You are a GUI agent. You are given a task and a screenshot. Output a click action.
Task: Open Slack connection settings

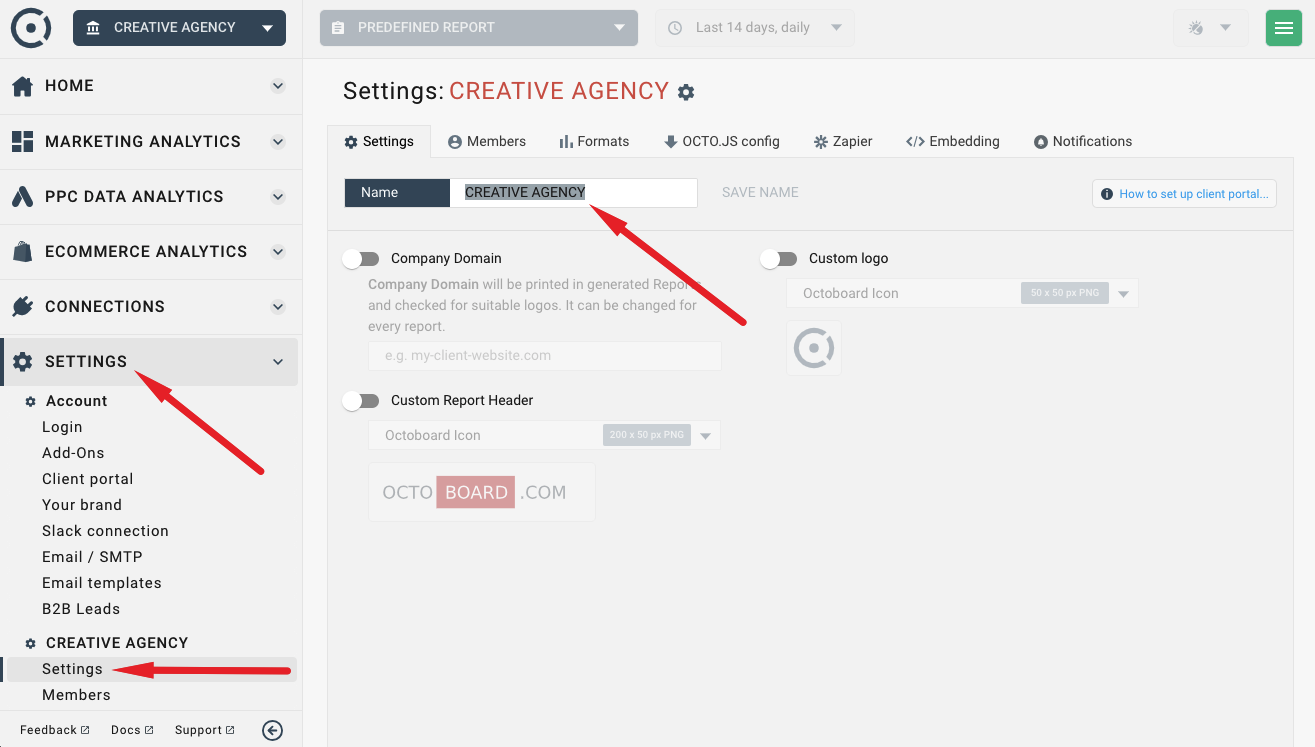click(105, 531)
